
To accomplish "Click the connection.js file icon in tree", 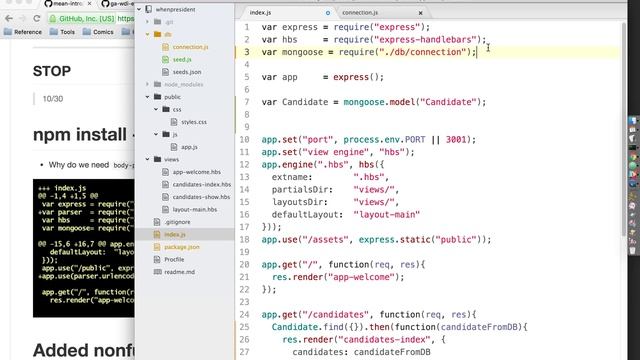I will (x=165, y=47).
